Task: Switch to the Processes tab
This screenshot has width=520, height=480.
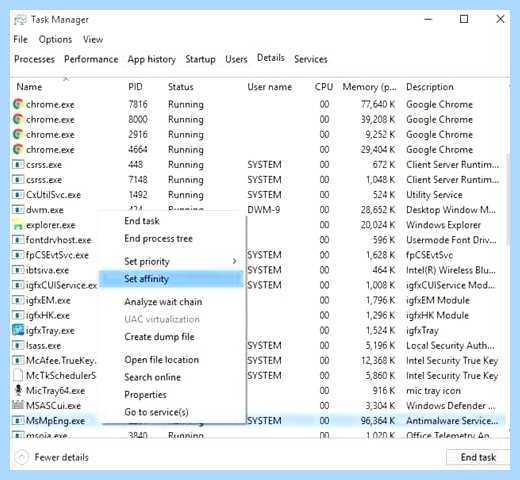Action: [34, 59]
